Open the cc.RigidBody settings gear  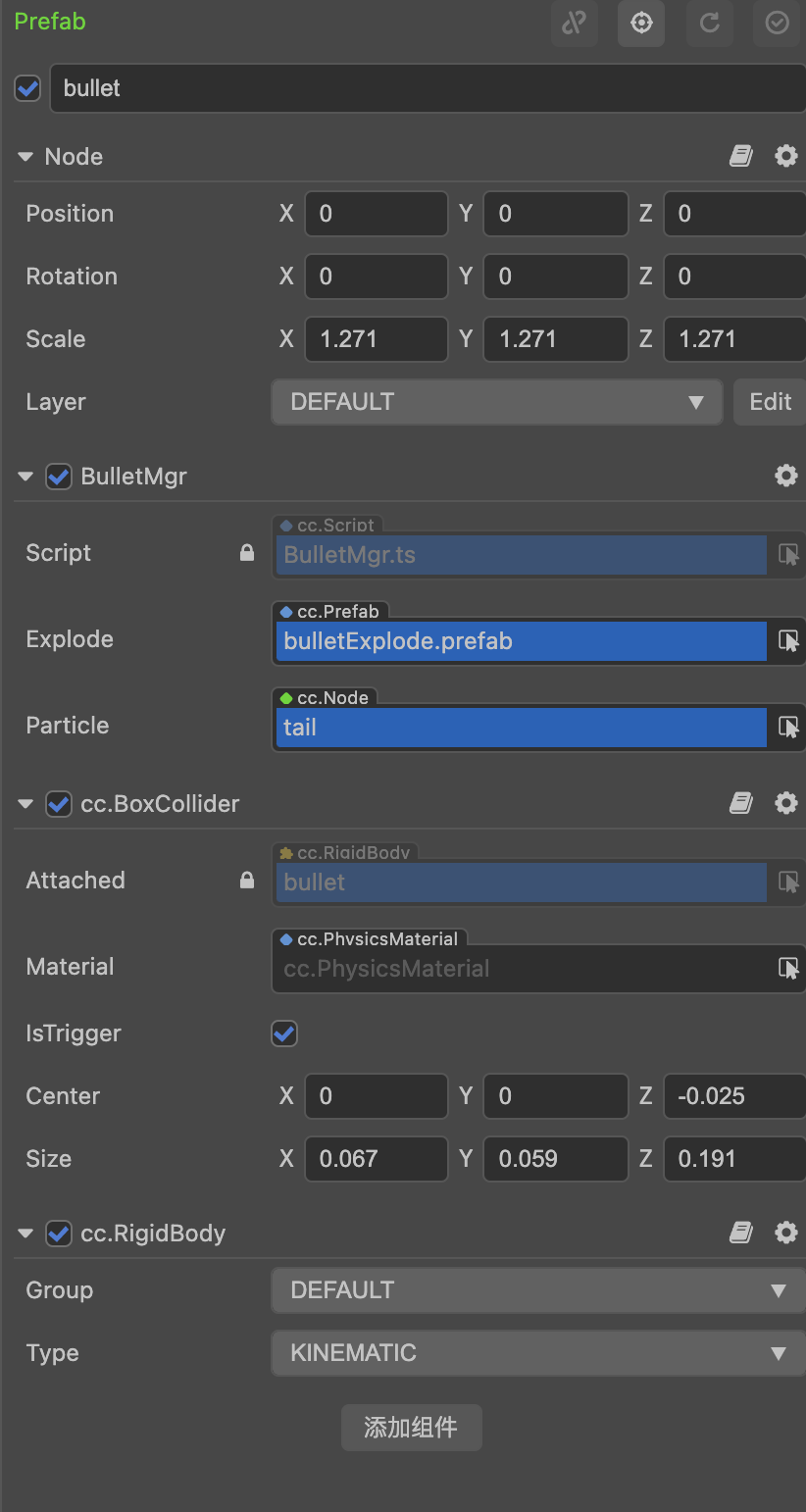786,1233
